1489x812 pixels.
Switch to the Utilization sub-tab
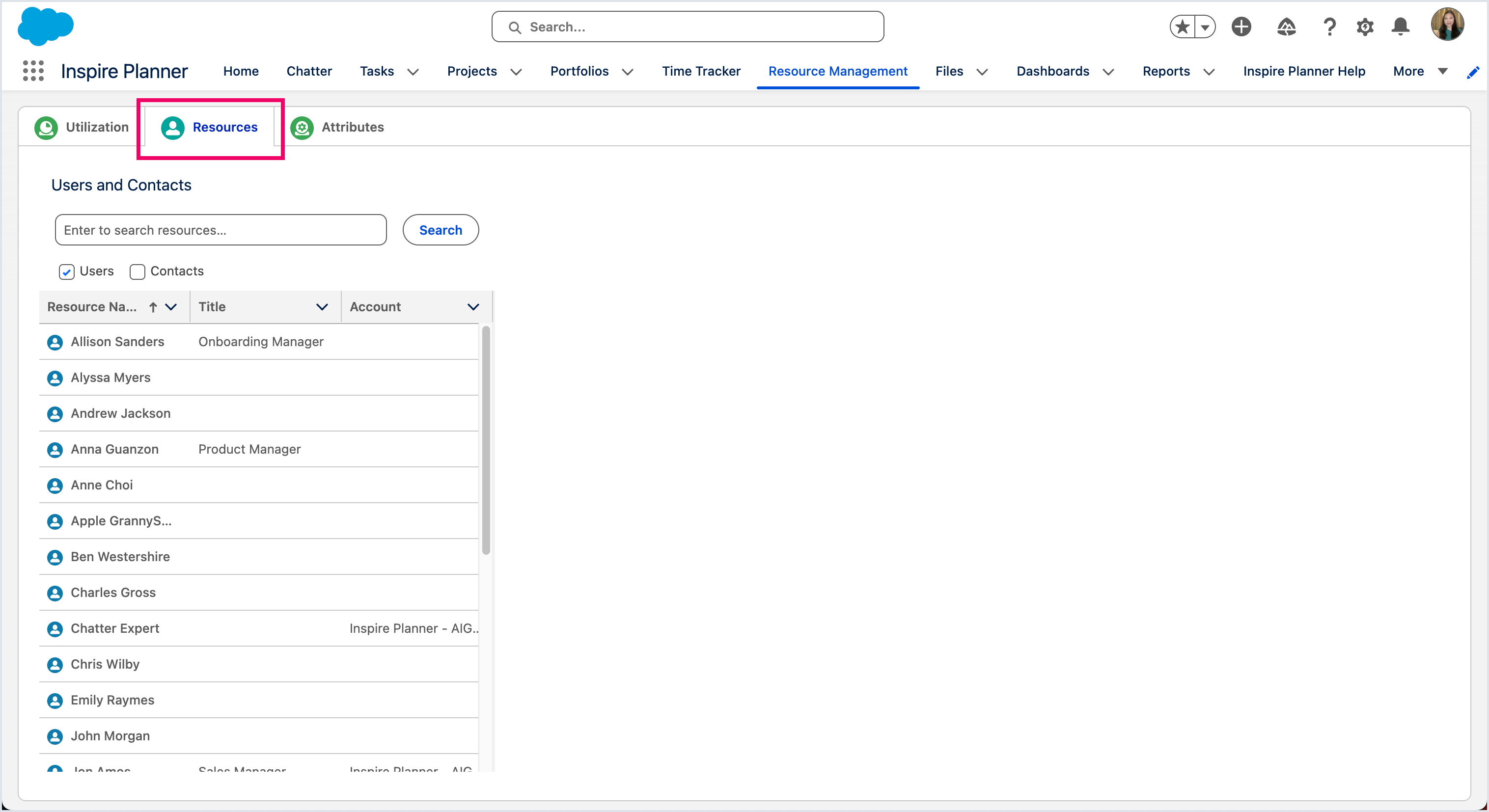[82, 127]
